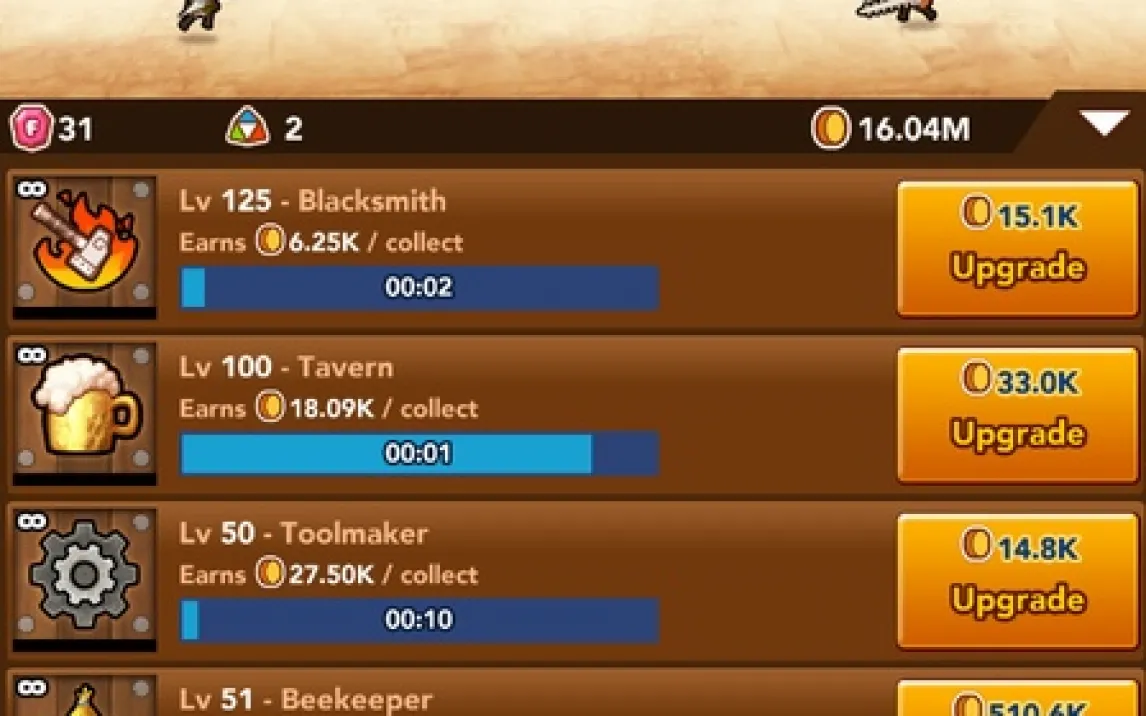1146x716 pixels.
Task: Tap the pink gem currency icon
Action: 32,128
